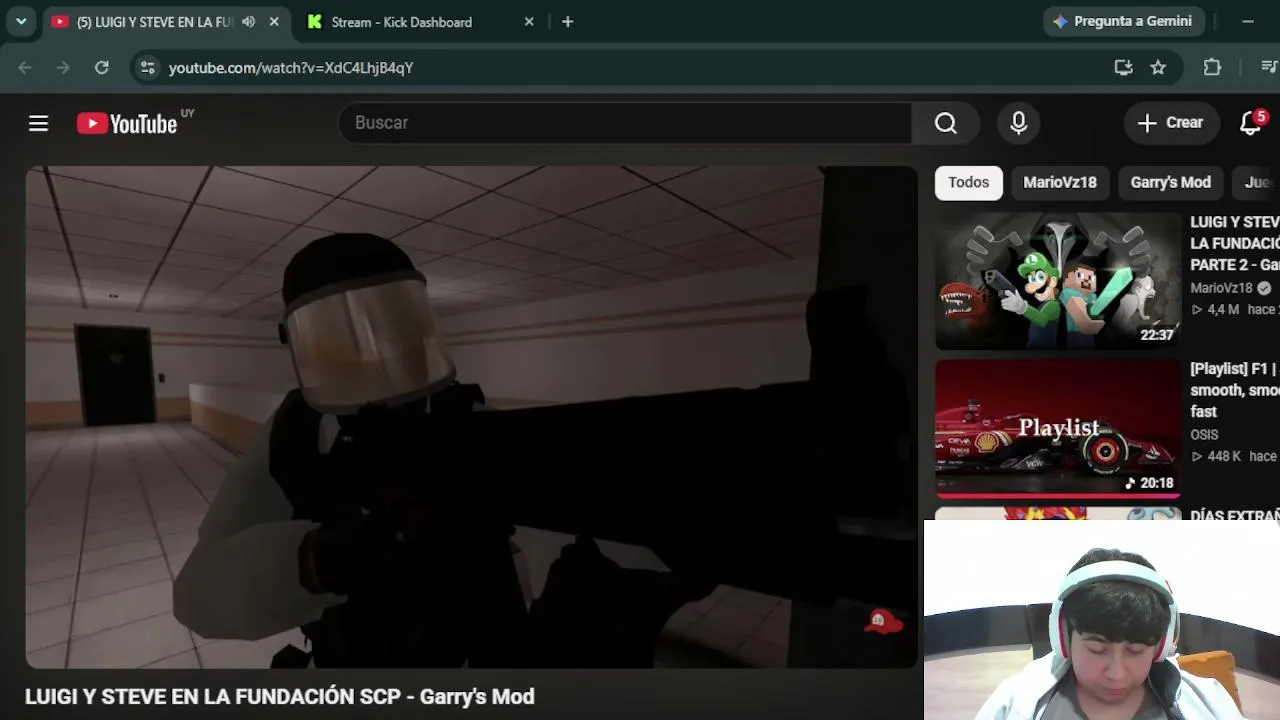Click the 448 K views count
1280x720 pixels.
(x=1224, y=456)
